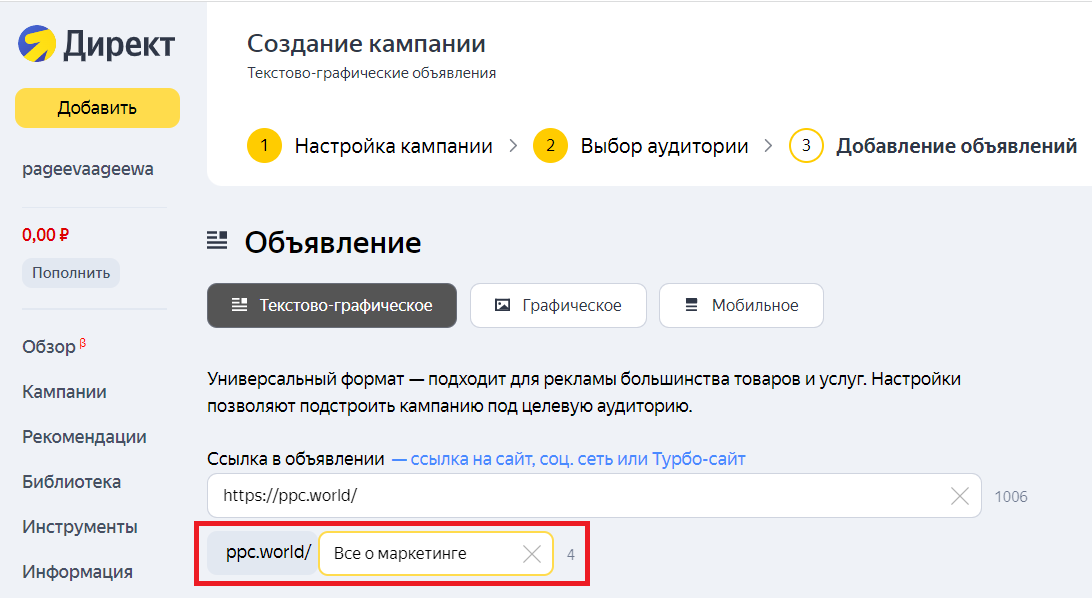Open Кампании in the sidebar
1092x598 pixels.
pos(64,392)
